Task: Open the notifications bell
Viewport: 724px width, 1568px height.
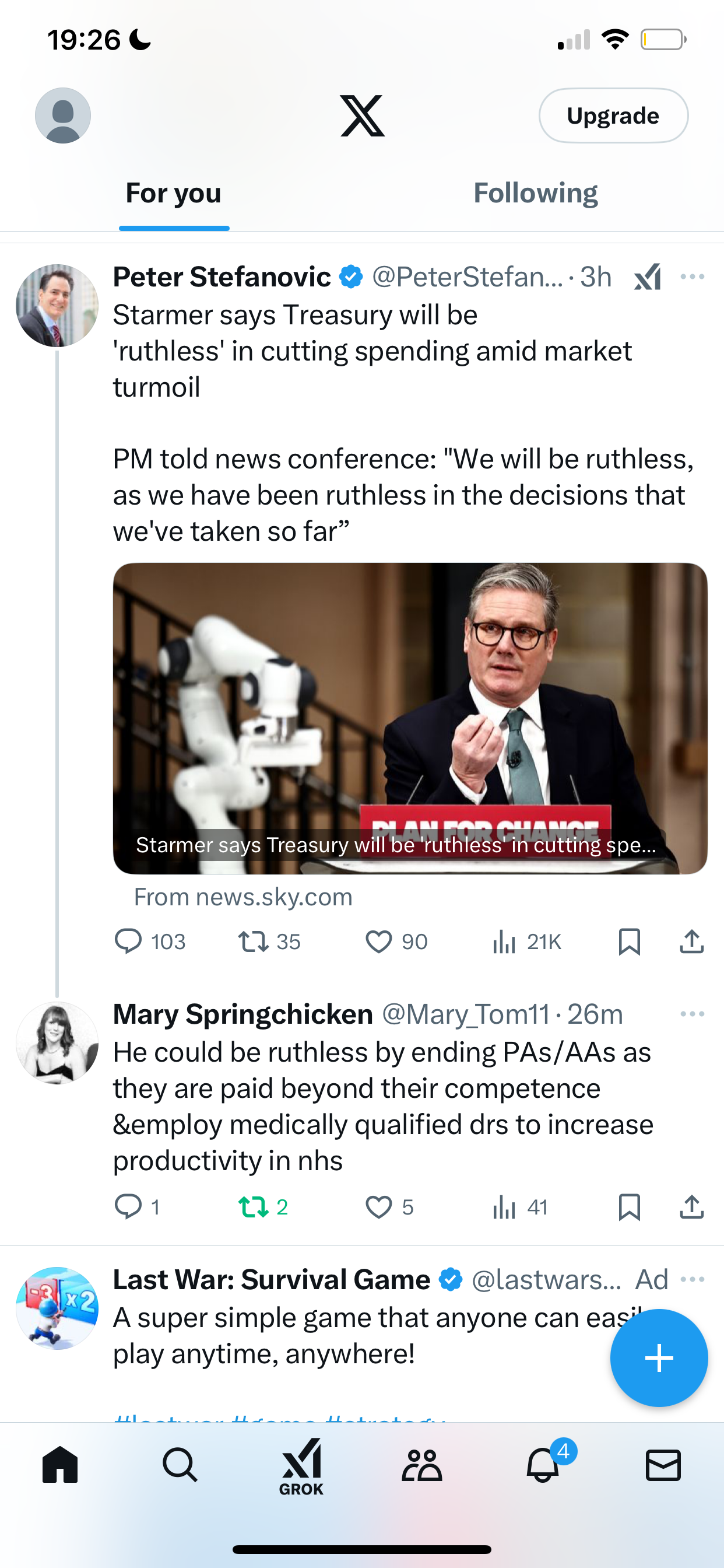Action: [x=543, y=1466]
